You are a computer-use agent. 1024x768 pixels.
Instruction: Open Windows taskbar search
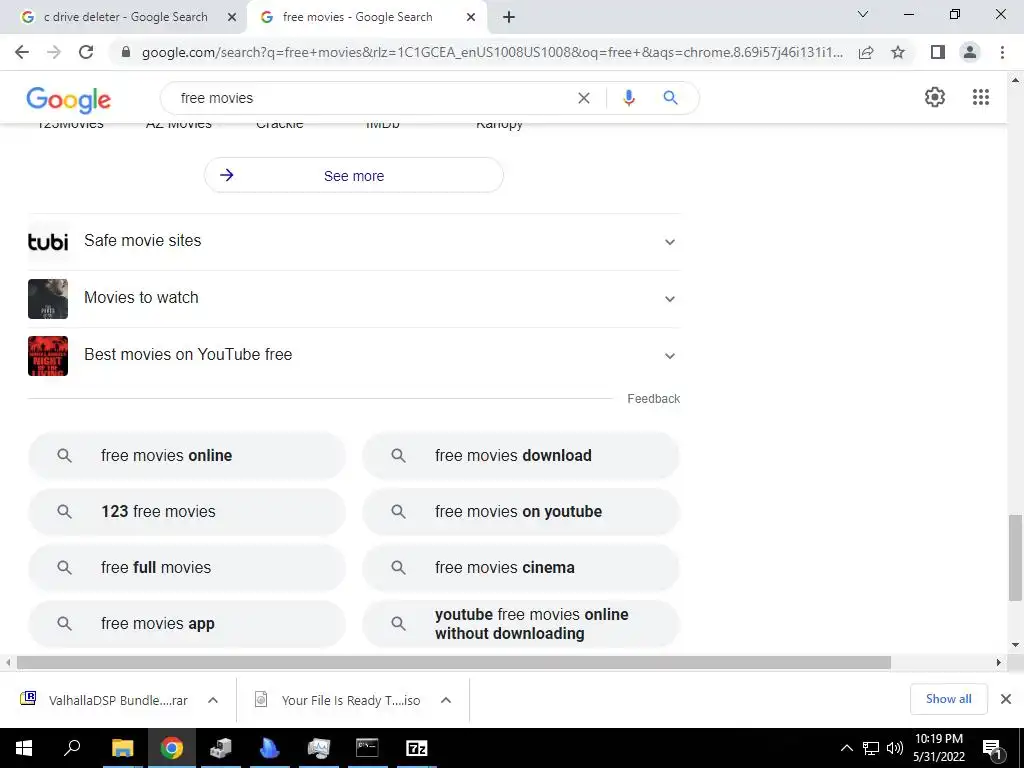(72, 748)
